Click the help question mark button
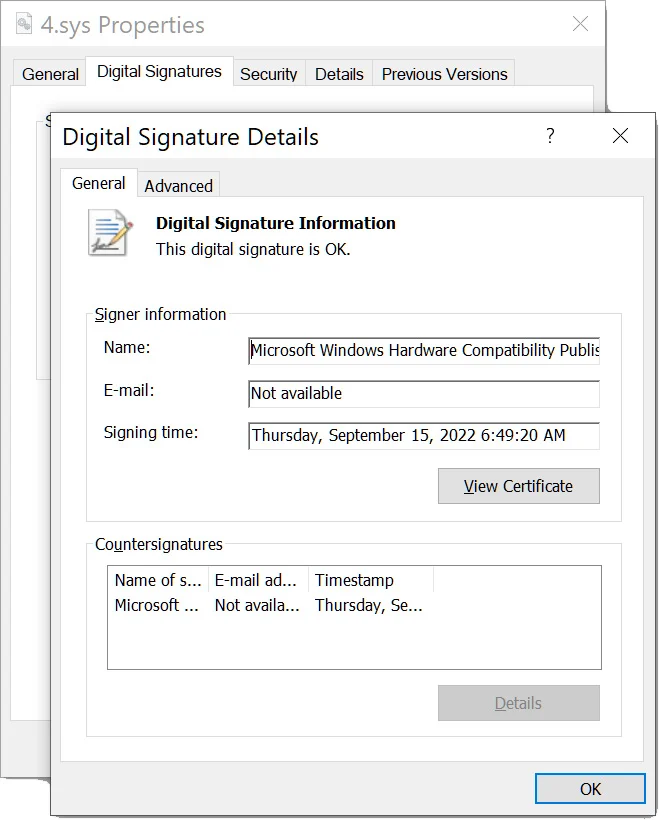Screen dimensions: 659x820 (549, 137)
